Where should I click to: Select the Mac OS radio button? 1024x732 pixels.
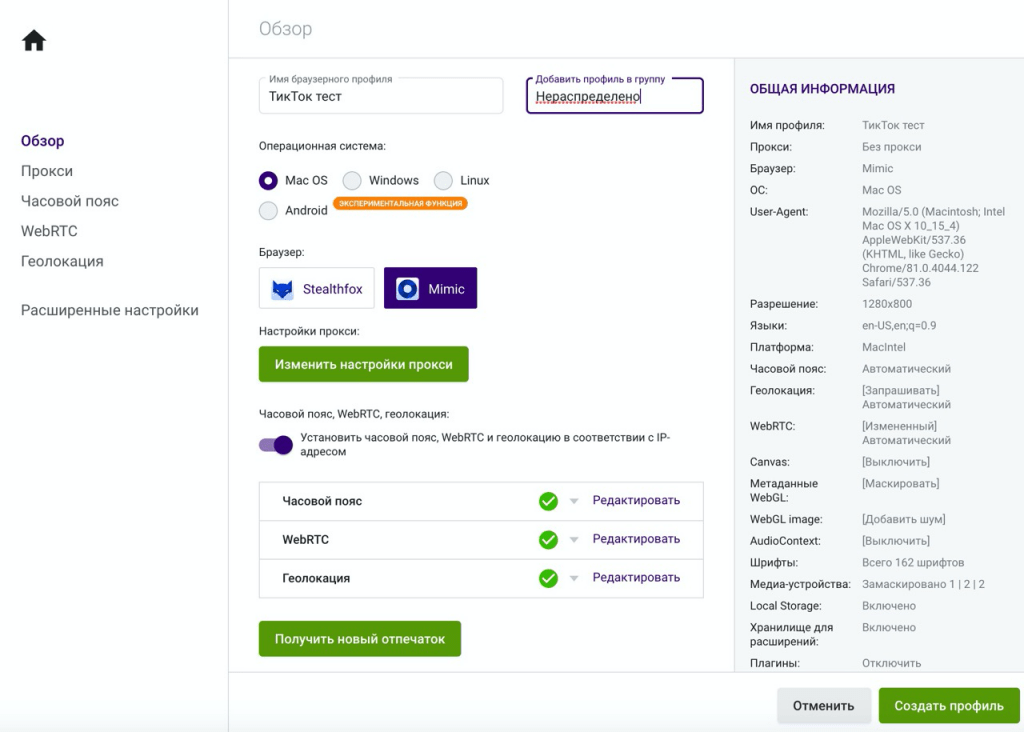[268, 181]
